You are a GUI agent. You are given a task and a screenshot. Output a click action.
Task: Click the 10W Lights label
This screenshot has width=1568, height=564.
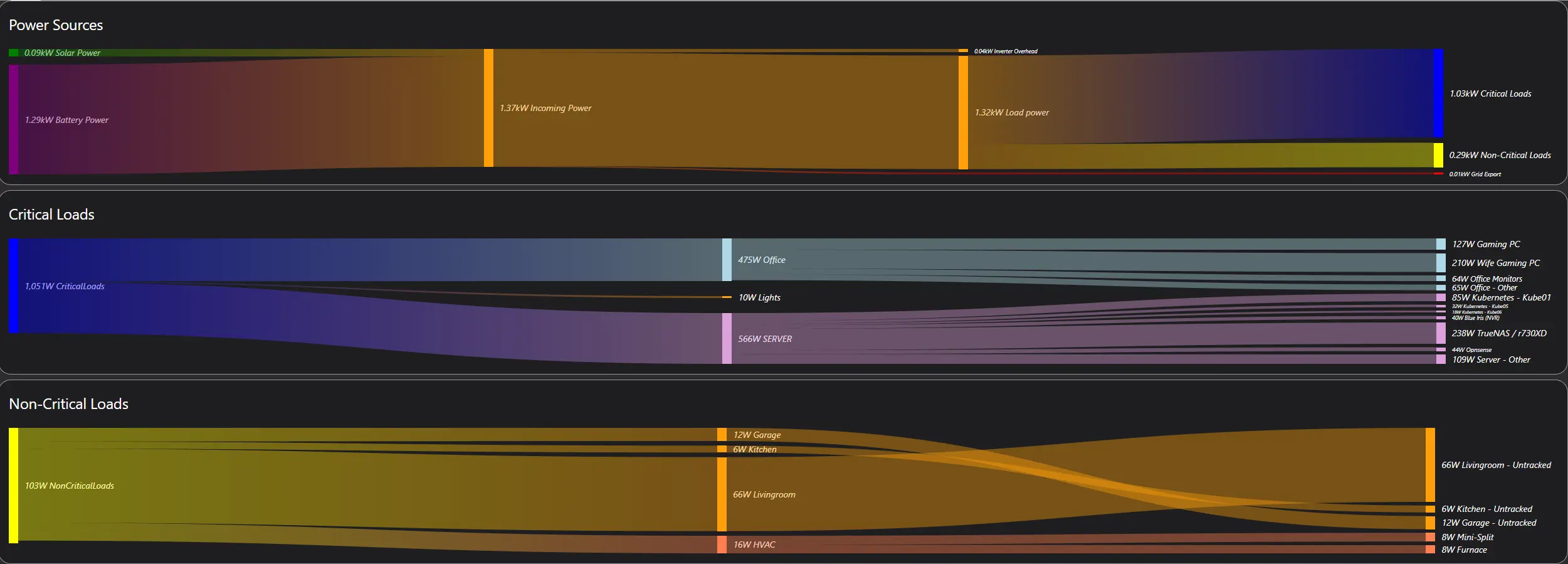[x=759, y=297]
